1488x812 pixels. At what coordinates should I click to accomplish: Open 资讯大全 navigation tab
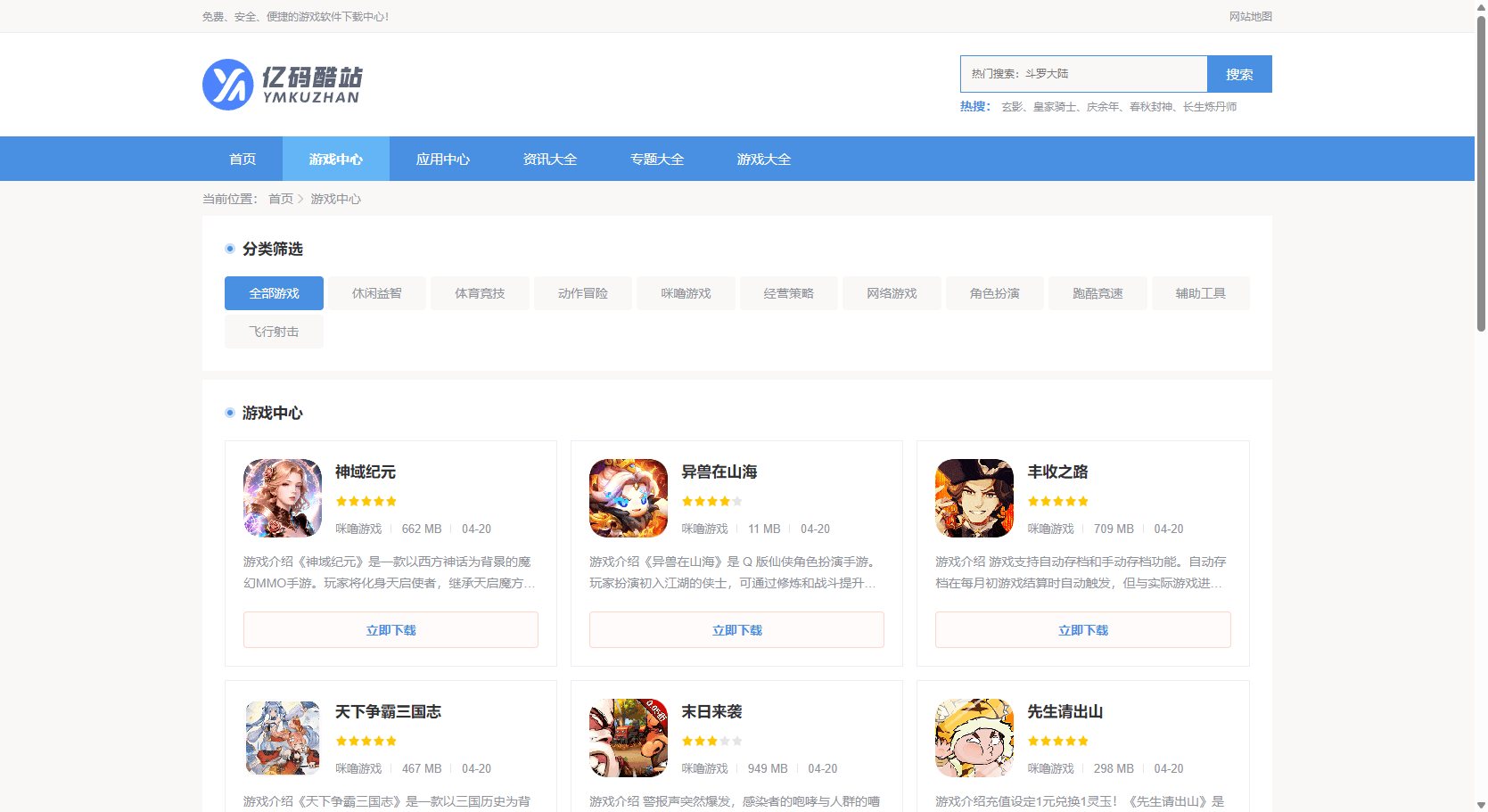[550, 159]
